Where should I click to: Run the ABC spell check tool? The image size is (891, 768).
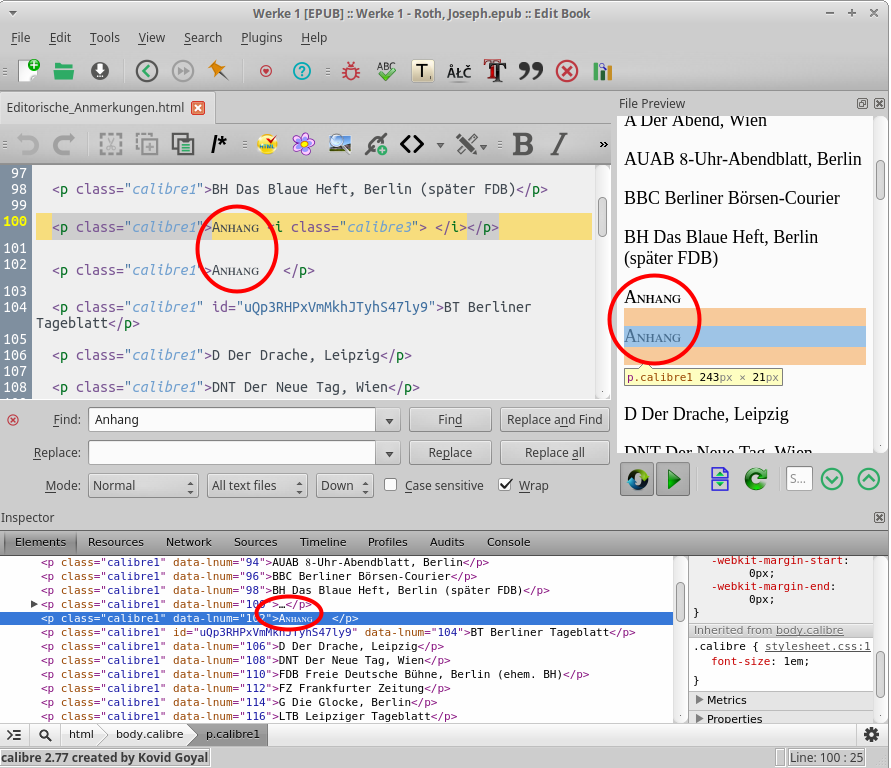pos(386,71)
